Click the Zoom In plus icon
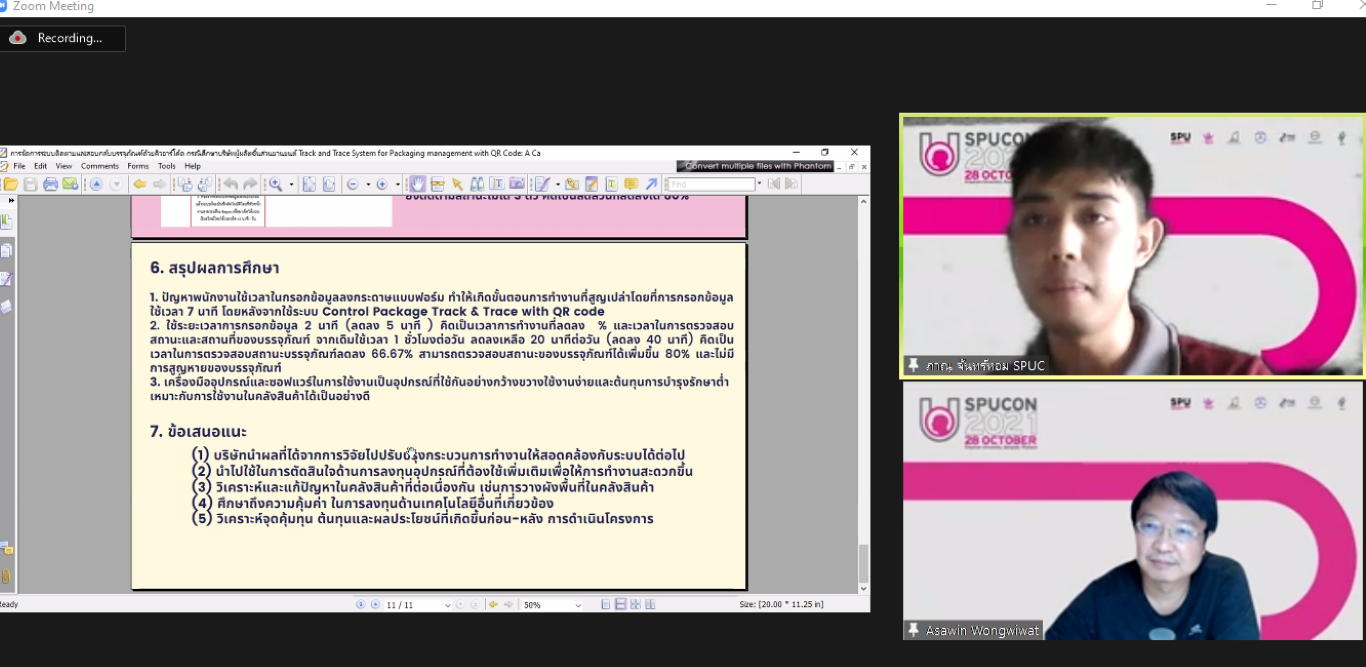 coord(382,184)
